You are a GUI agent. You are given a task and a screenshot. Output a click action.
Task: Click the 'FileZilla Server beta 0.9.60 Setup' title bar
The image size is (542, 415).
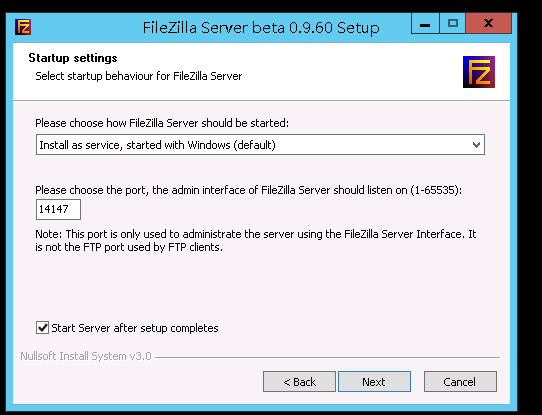[261, 28]
